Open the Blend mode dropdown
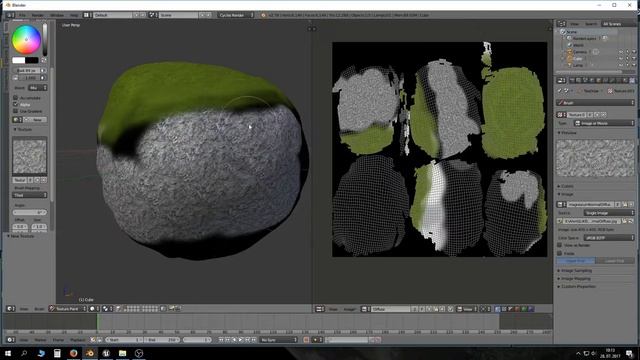This screenshot has width=640, height=360. coord(38,88)
